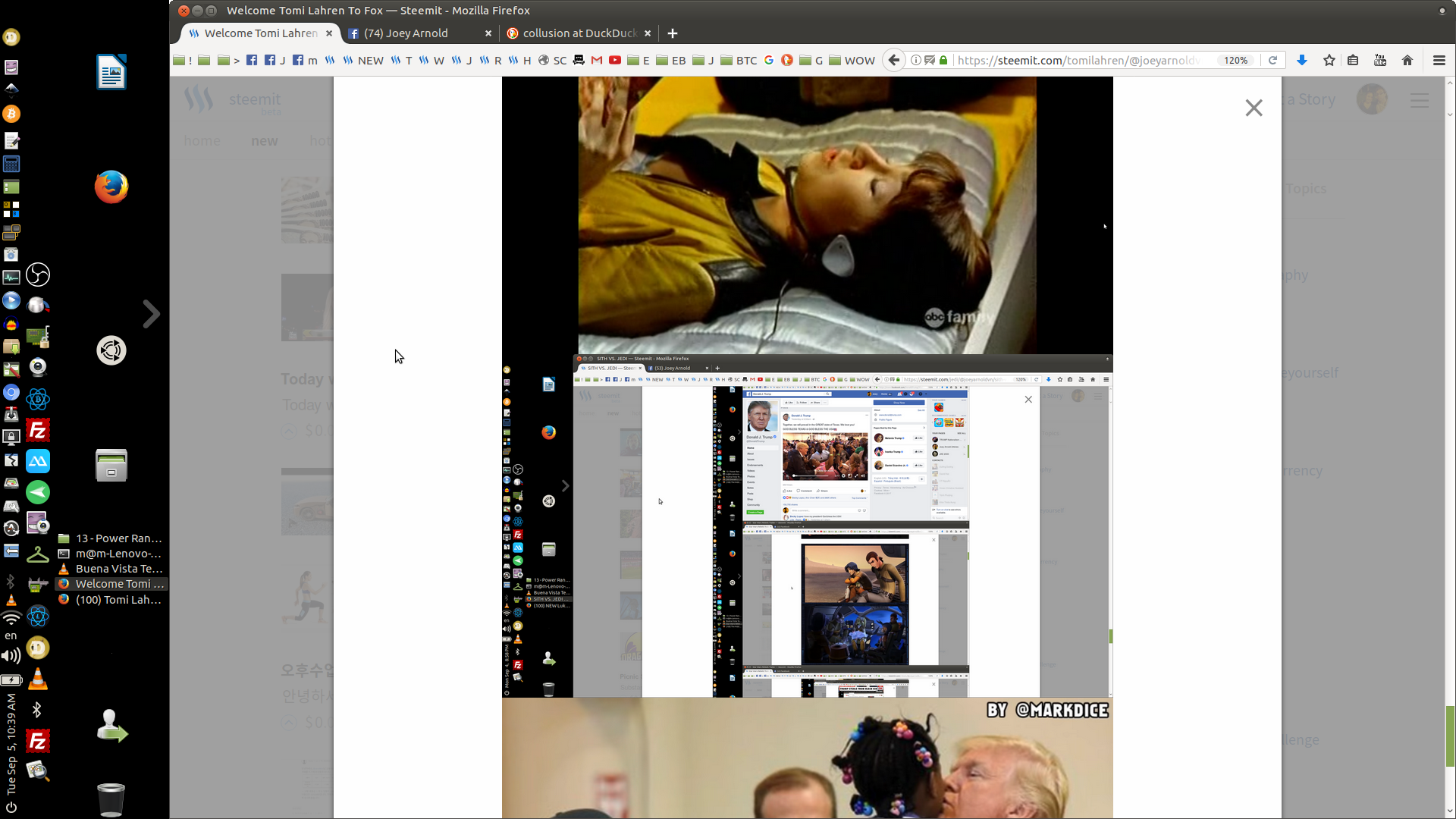This screenshot has height=819, width=1456.
Task: Close the Joey Arnold tab
Action: pos(488,33)
